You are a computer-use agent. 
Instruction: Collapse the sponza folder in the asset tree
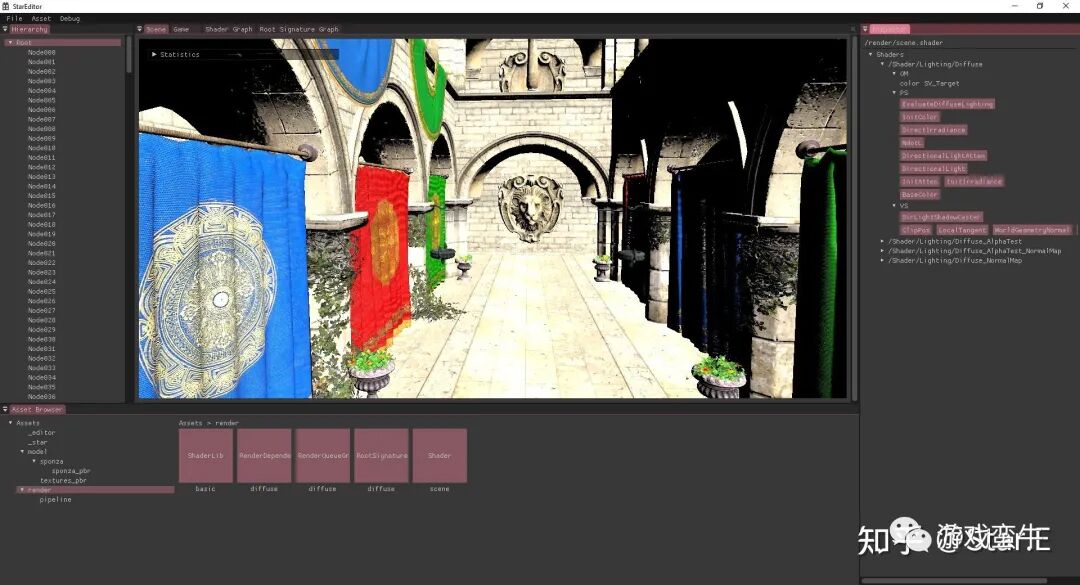click(x=34, y=461)
